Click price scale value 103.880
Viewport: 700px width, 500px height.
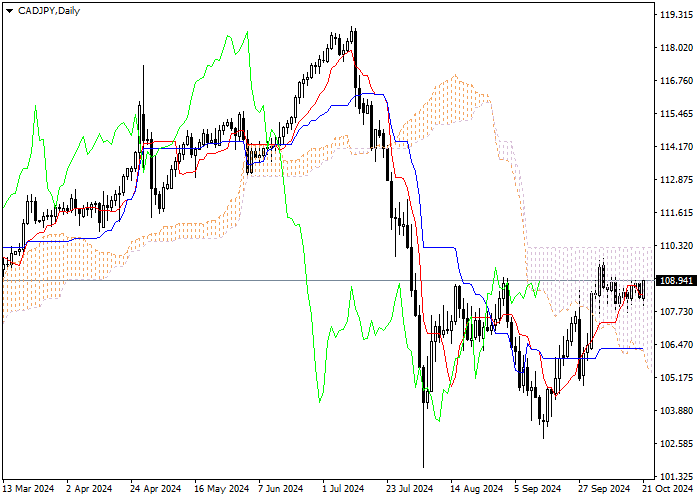pos(676,411)
